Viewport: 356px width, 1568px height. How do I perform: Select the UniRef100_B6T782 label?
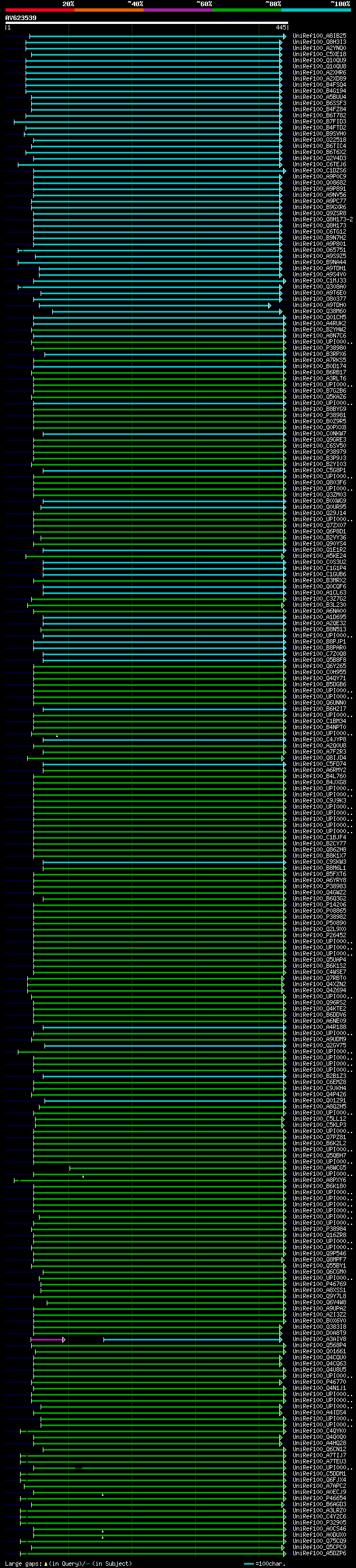[x=319, y=116]
